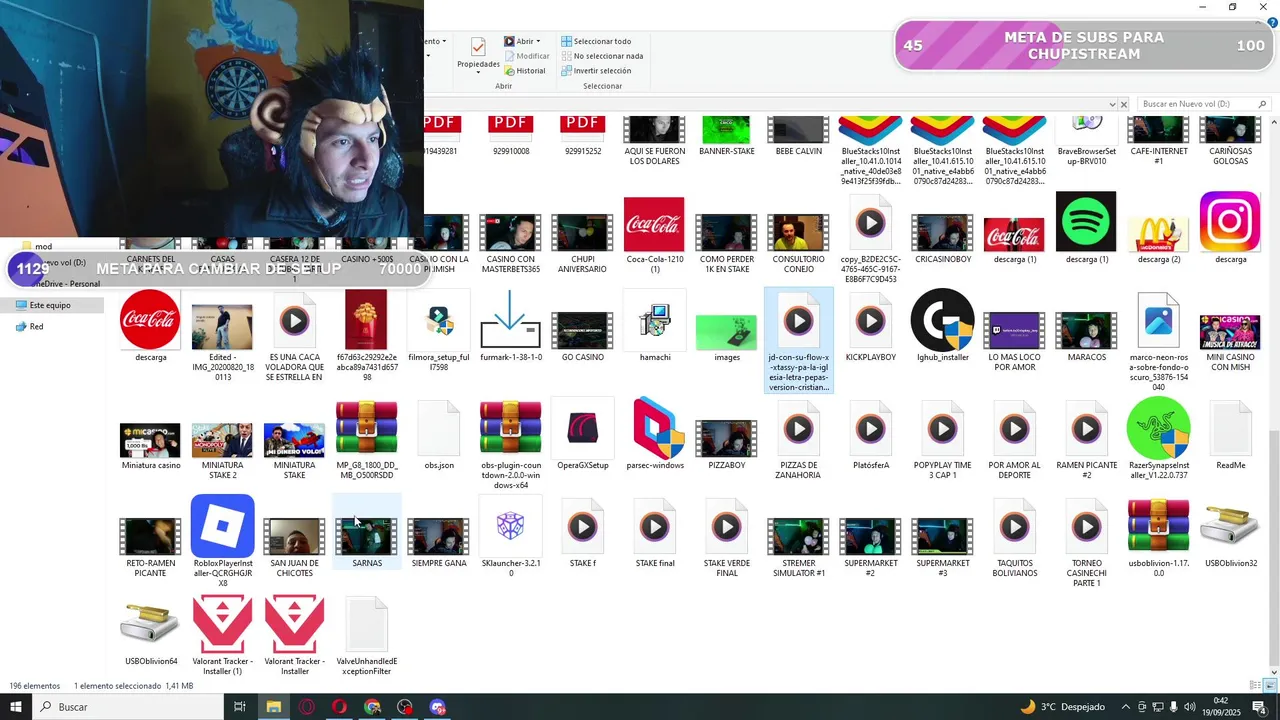Select the hamachi installer icon
1280x720 pixels.
[654, 321]
